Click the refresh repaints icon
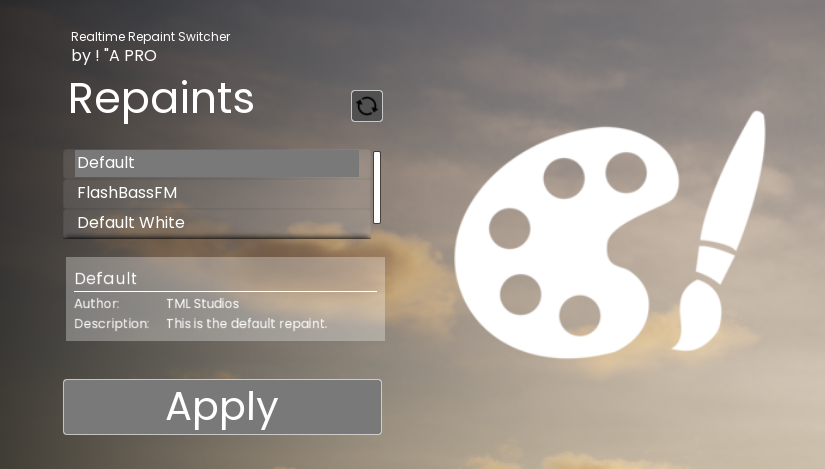Screen dimensions: 825x469 pos(367,106)
